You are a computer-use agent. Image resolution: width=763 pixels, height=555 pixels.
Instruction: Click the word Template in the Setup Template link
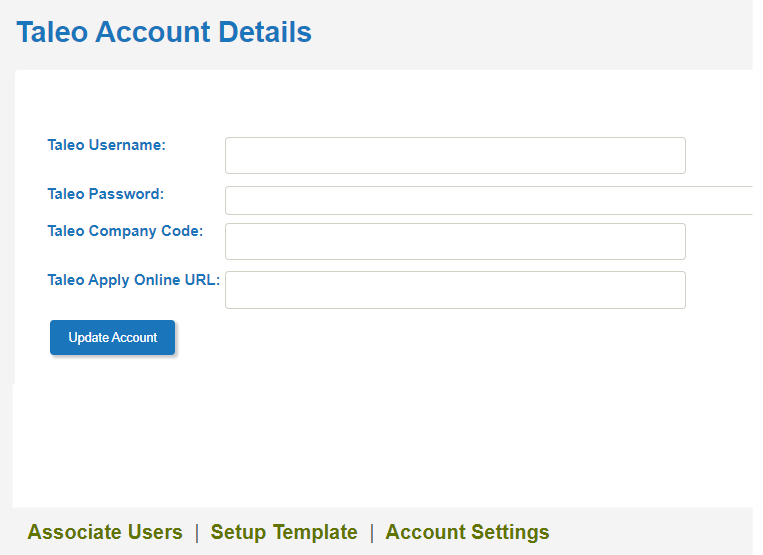click(315, 532)
